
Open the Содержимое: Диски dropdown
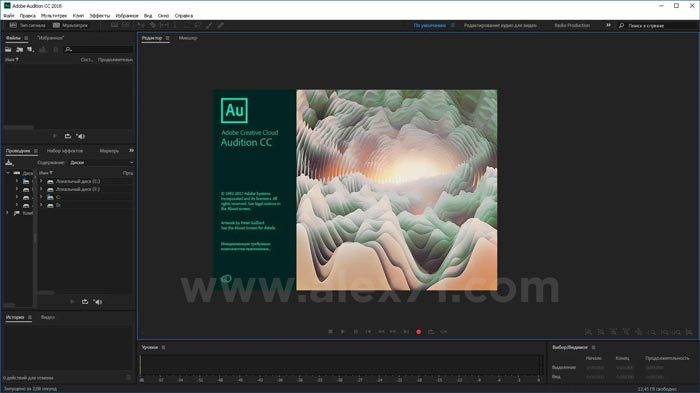click(101, 163)
